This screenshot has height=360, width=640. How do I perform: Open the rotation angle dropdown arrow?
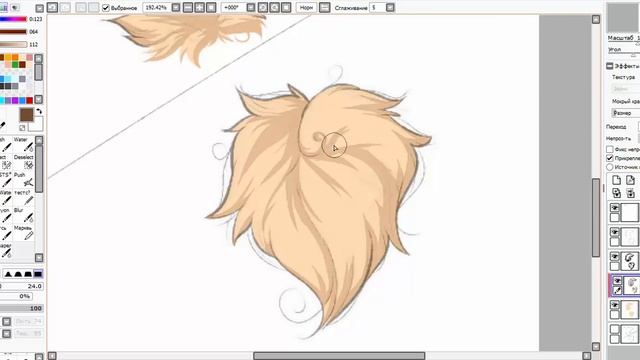click(251, 7)
